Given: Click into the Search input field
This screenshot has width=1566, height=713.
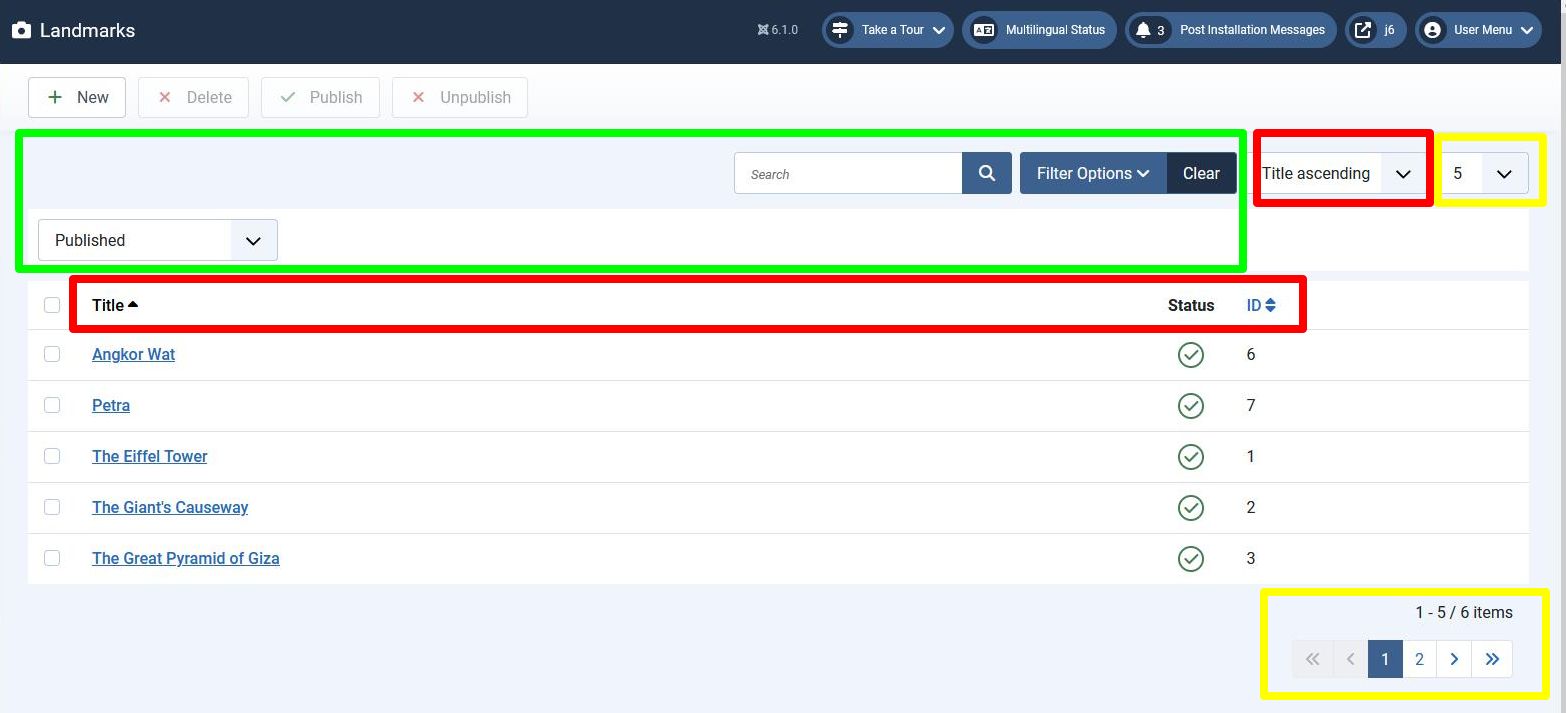Looking at the screenshot, I should (x=849, y=173).
